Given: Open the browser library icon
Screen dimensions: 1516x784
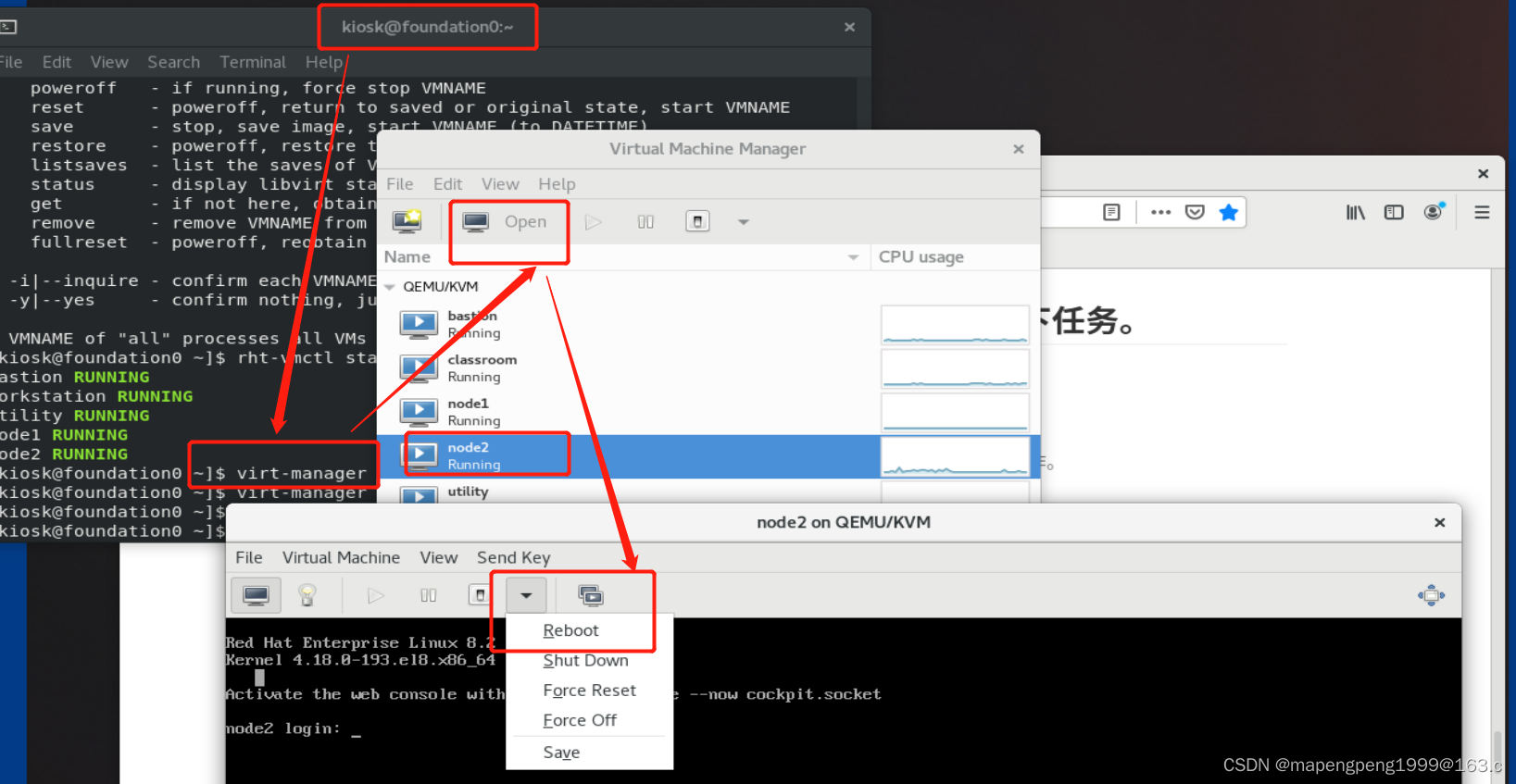Looking at the screenshot, I should pos(1355,212).
